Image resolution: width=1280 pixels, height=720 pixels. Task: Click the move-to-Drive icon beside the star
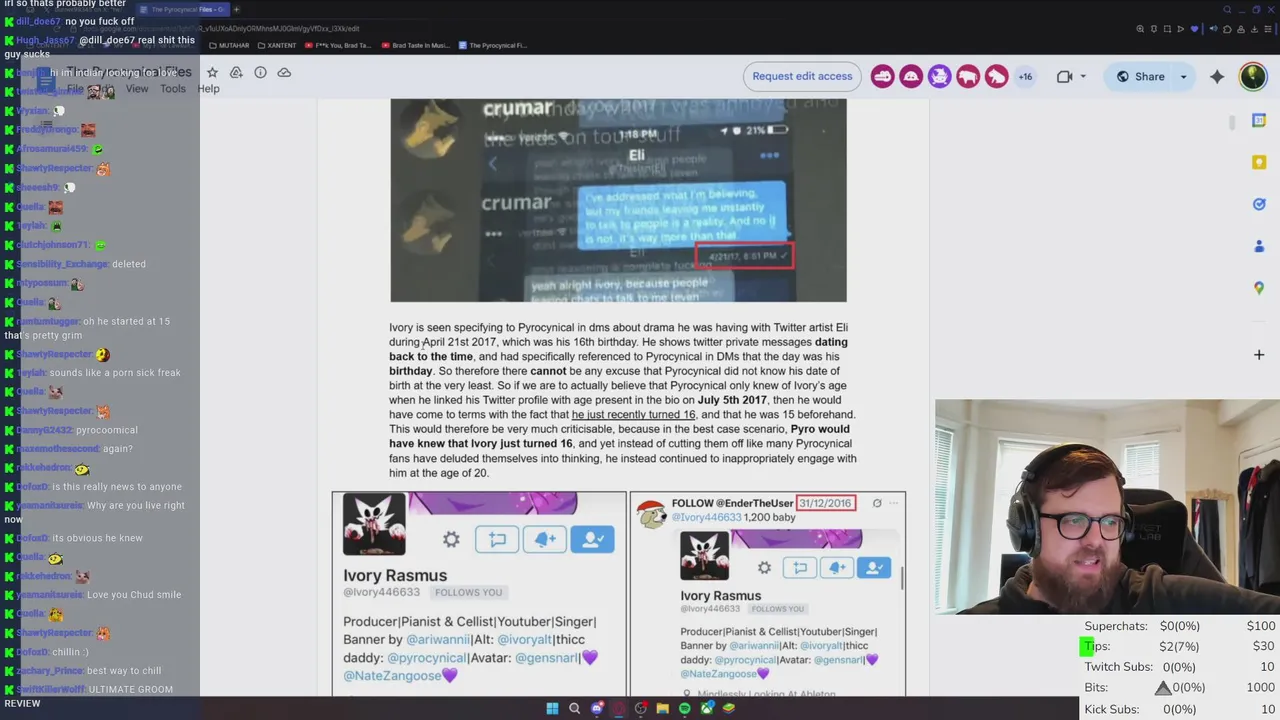(x=236, y=72)
